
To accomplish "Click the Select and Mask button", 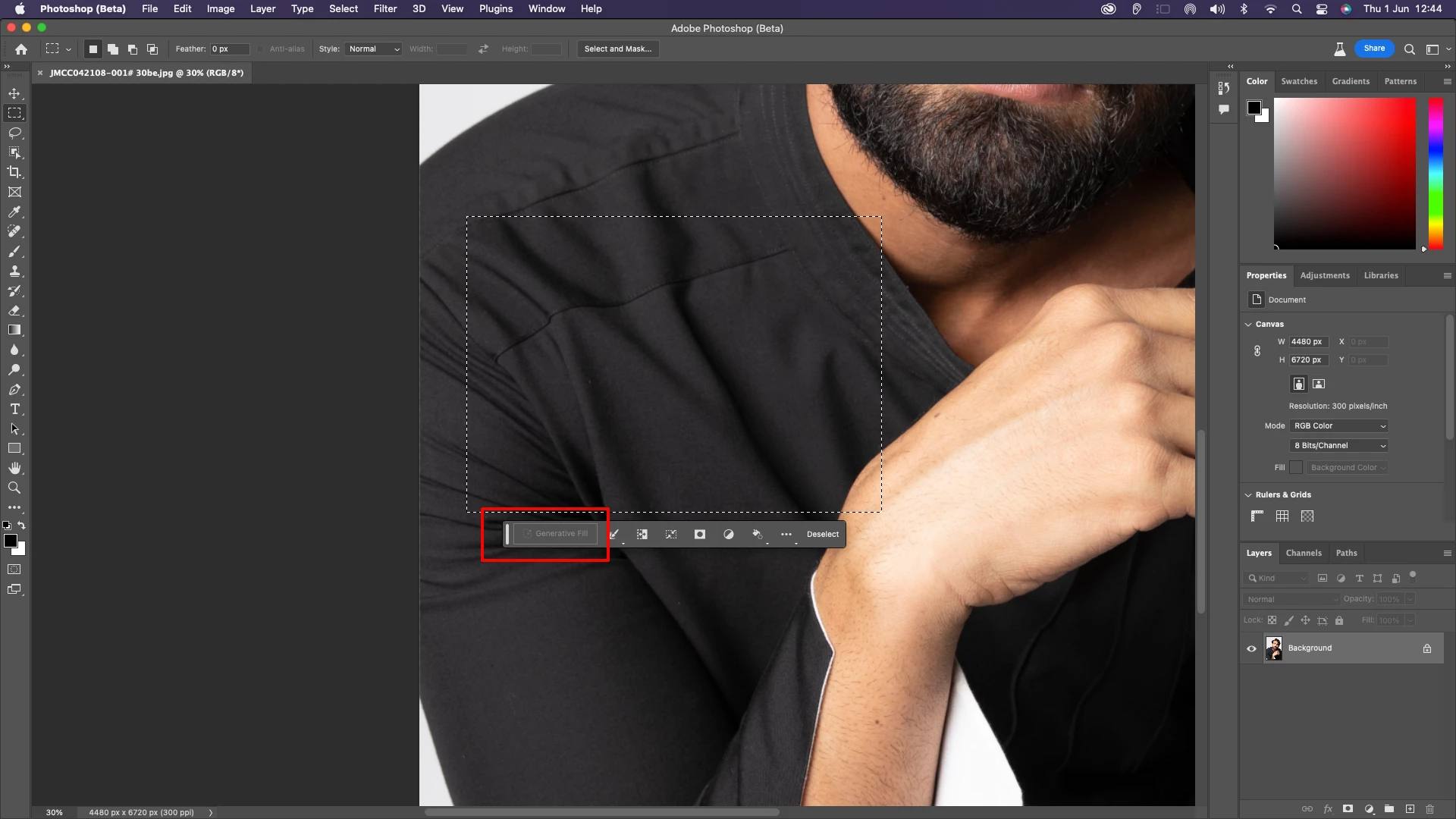I will (617, 49).
